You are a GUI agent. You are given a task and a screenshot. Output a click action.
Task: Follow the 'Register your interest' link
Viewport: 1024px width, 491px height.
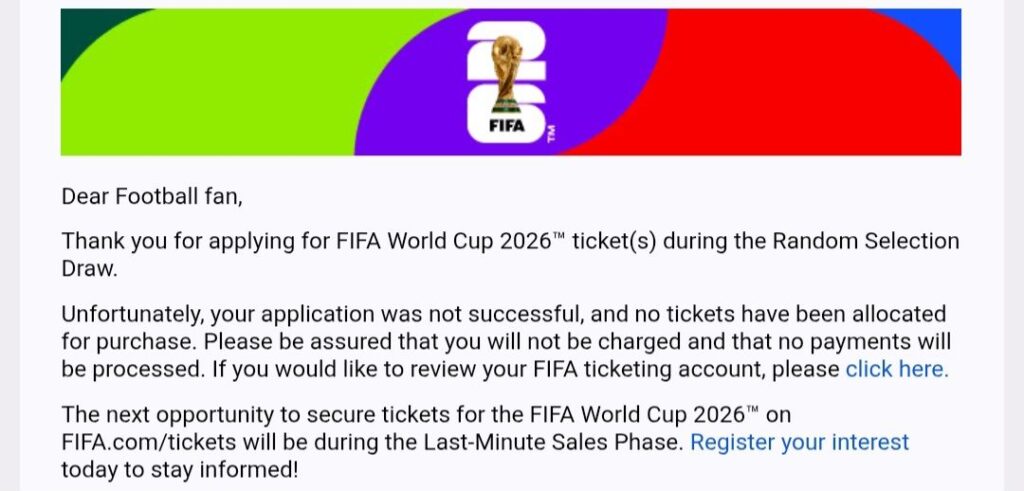coord(799,442)
